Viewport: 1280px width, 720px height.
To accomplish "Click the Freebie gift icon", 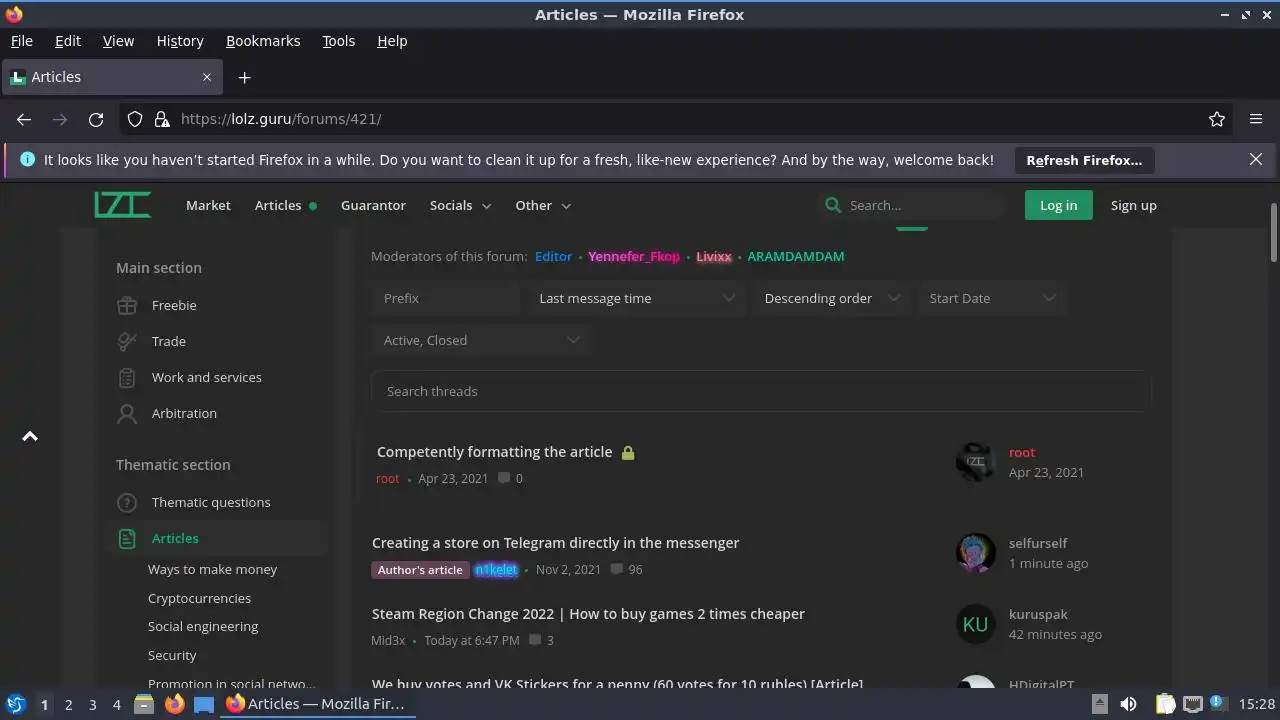I will coord(127,305).
